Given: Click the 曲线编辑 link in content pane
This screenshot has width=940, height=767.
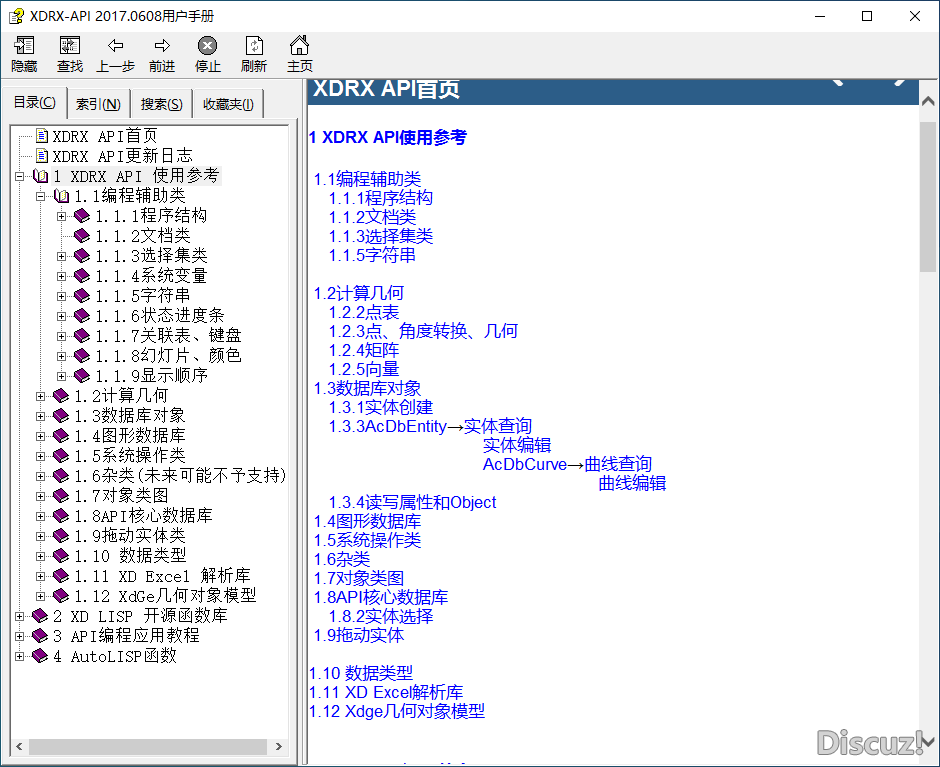Looking at the screenshot, I should [x=632, y=483].
